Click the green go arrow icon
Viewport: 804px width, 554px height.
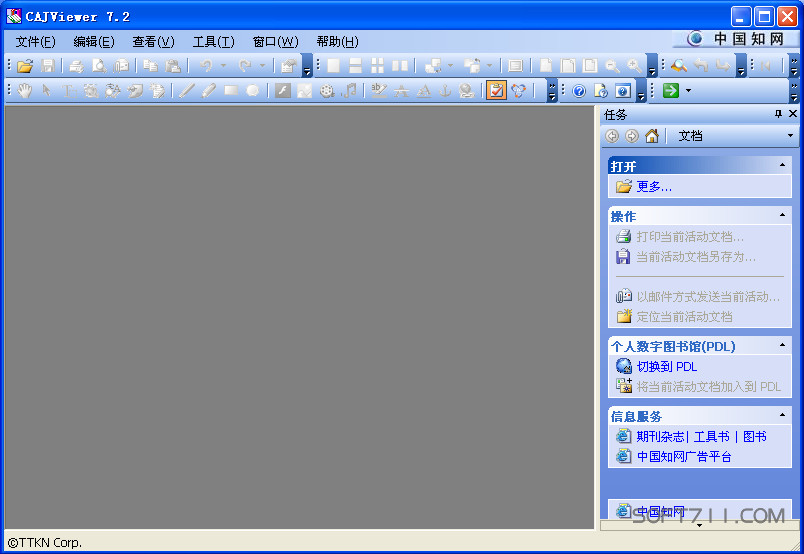coord(671,91)
